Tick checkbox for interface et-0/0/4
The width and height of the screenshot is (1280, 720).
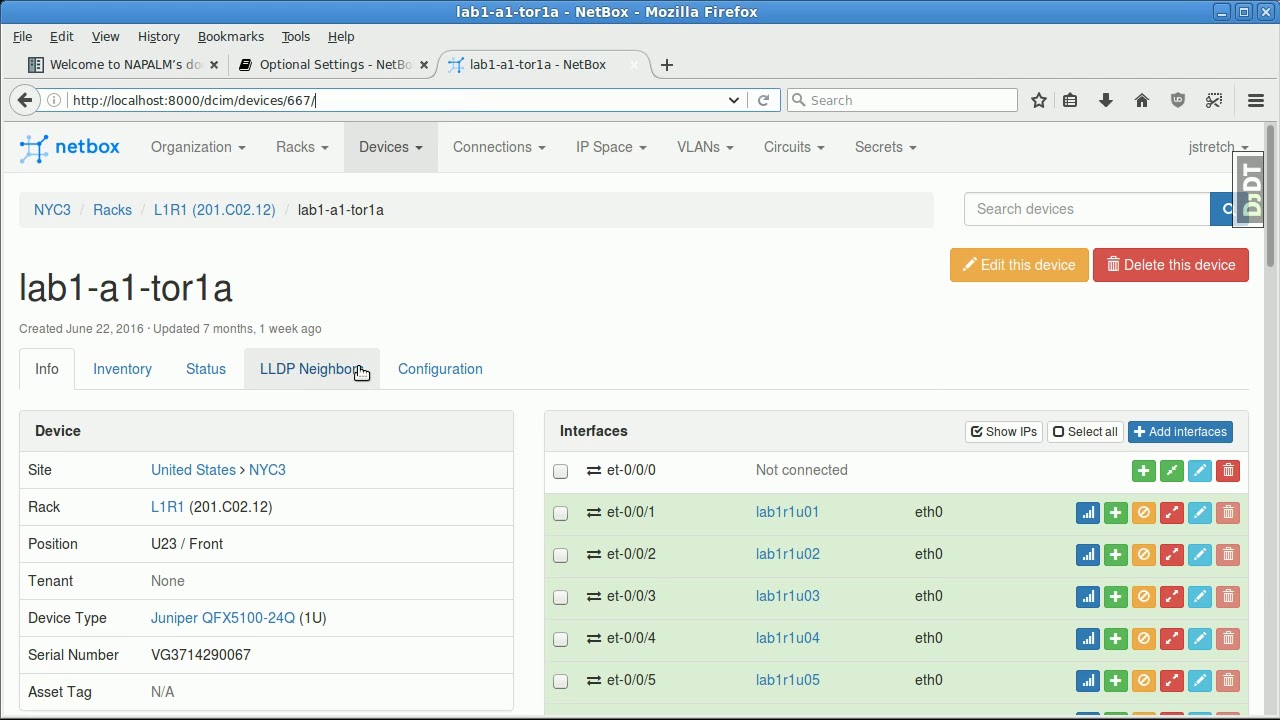coord(560,639)
